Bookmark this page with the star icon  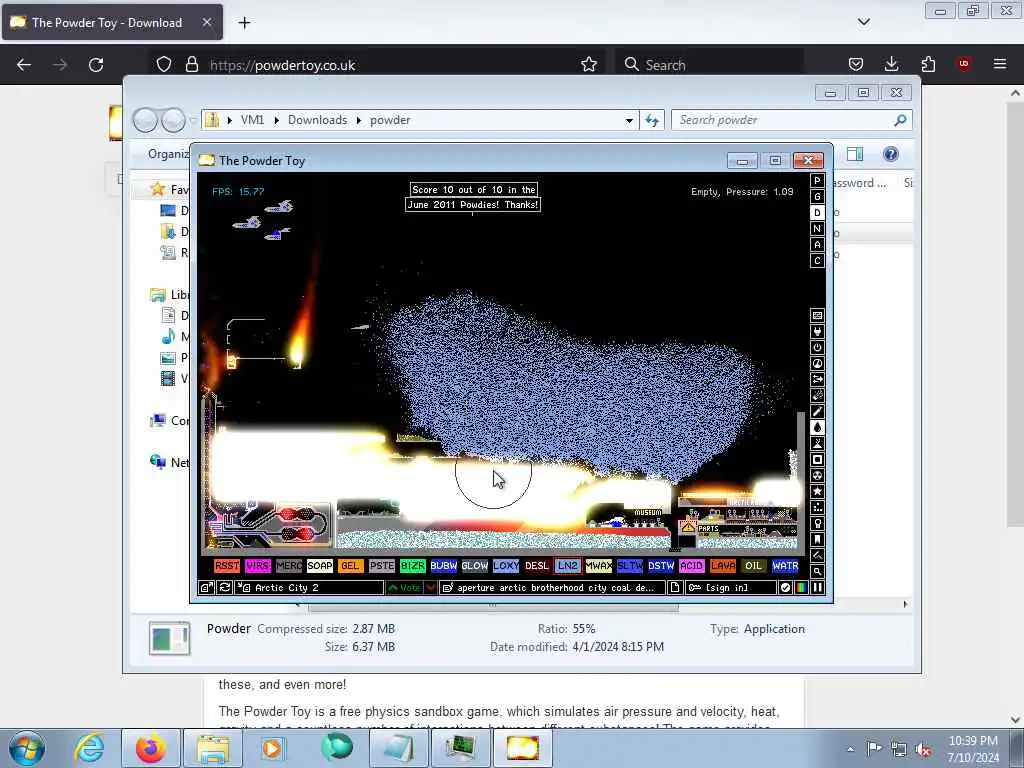588,65
